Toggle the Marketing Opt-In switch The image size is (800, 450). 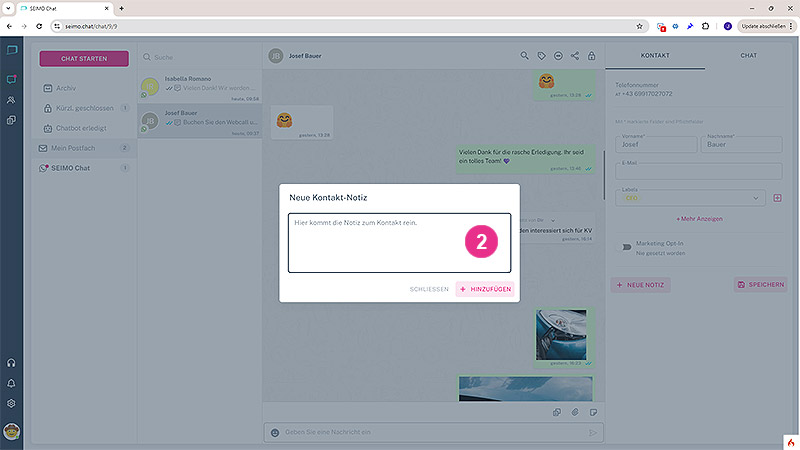626,246
